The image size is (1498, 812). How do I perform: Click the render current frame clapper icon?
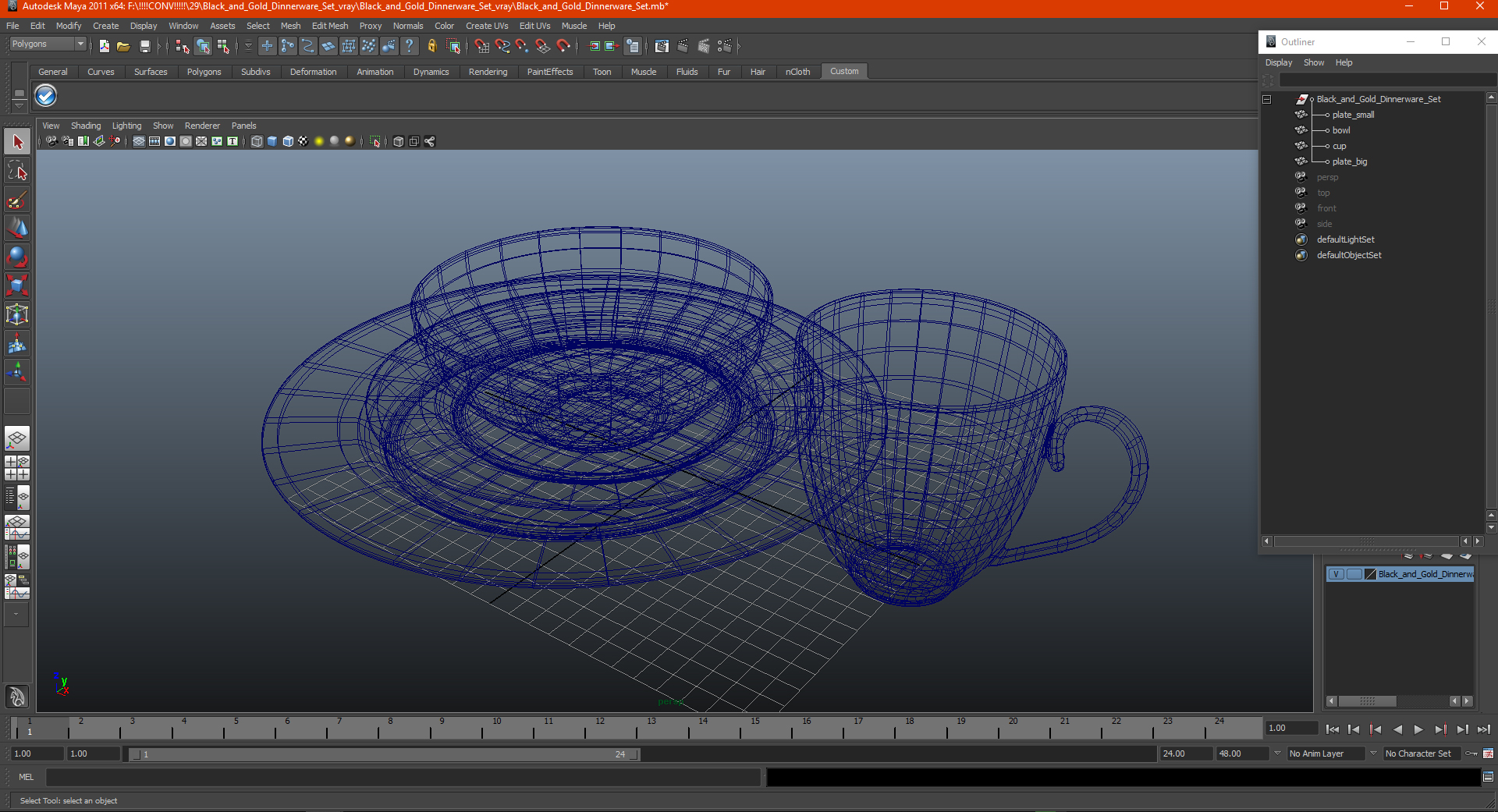(x=683, y=46)
